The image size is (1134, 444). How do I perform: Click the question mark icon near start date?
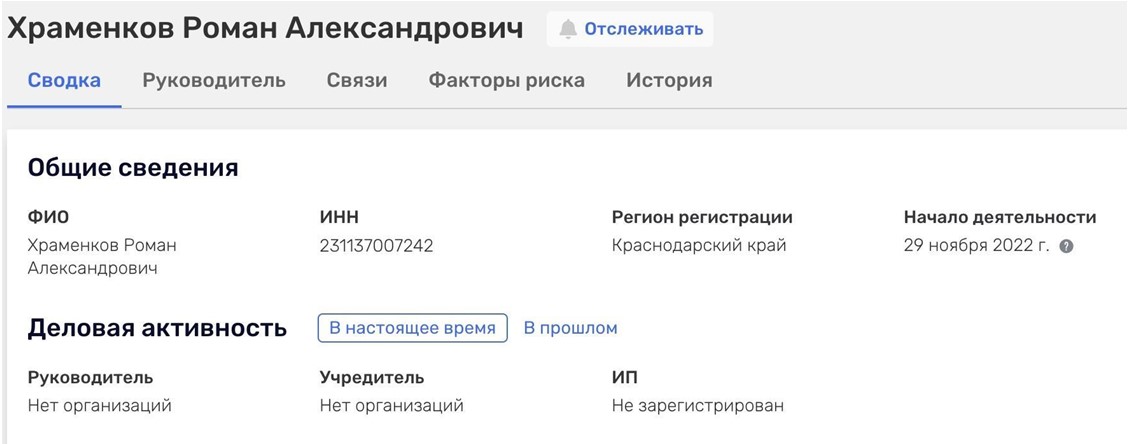(1066, 246)
